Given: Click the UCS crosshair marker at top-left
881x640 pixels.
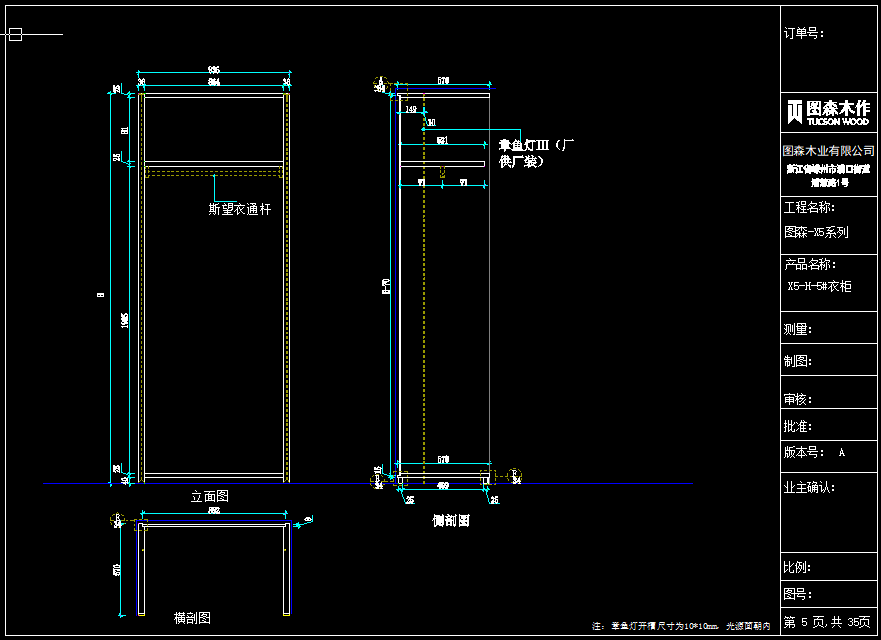Looking at the screenshot, I should (15, 35).
